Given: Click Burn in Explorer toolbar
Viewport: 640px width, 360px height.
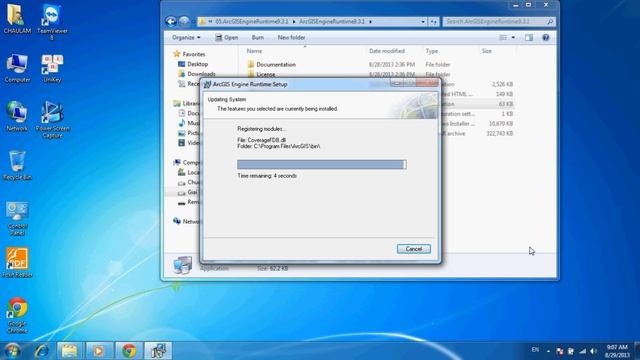Looking at the screenshot, I should [258, 38].
